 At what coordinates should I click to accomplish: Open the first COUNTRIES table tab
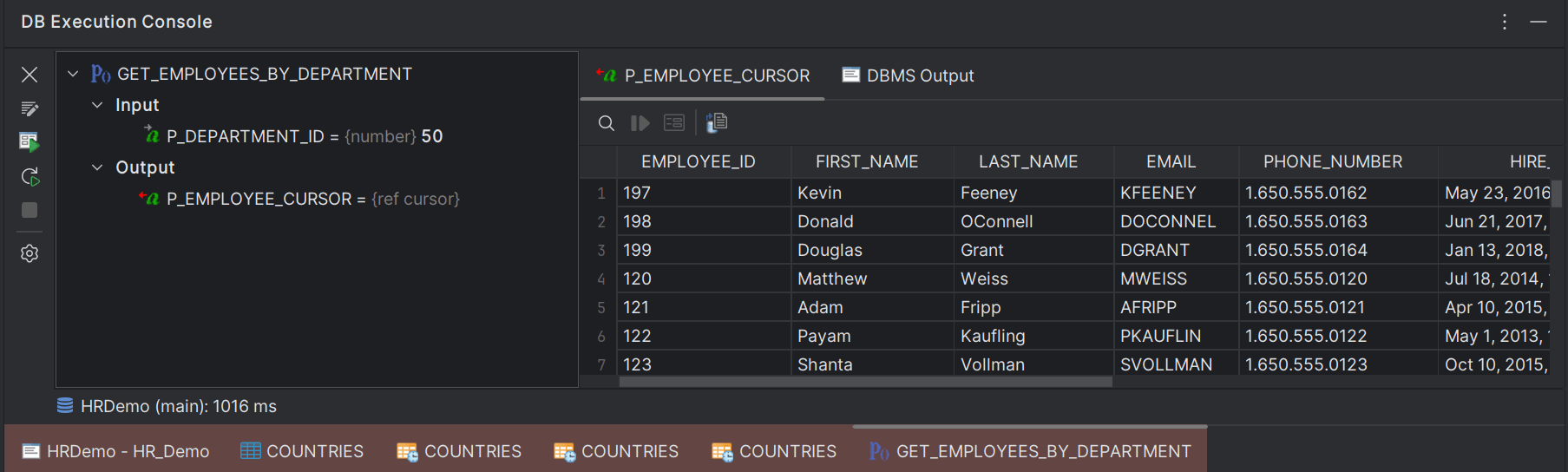click(302, 451)
